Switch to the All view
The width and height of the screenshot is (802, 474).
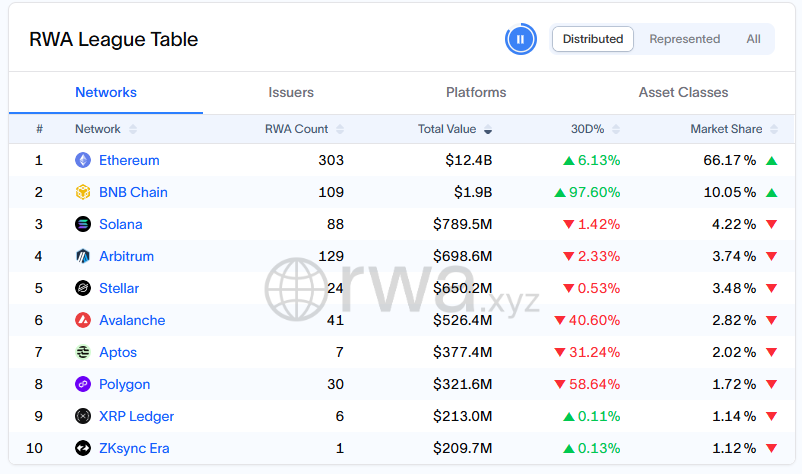click(x=753, y=39)
